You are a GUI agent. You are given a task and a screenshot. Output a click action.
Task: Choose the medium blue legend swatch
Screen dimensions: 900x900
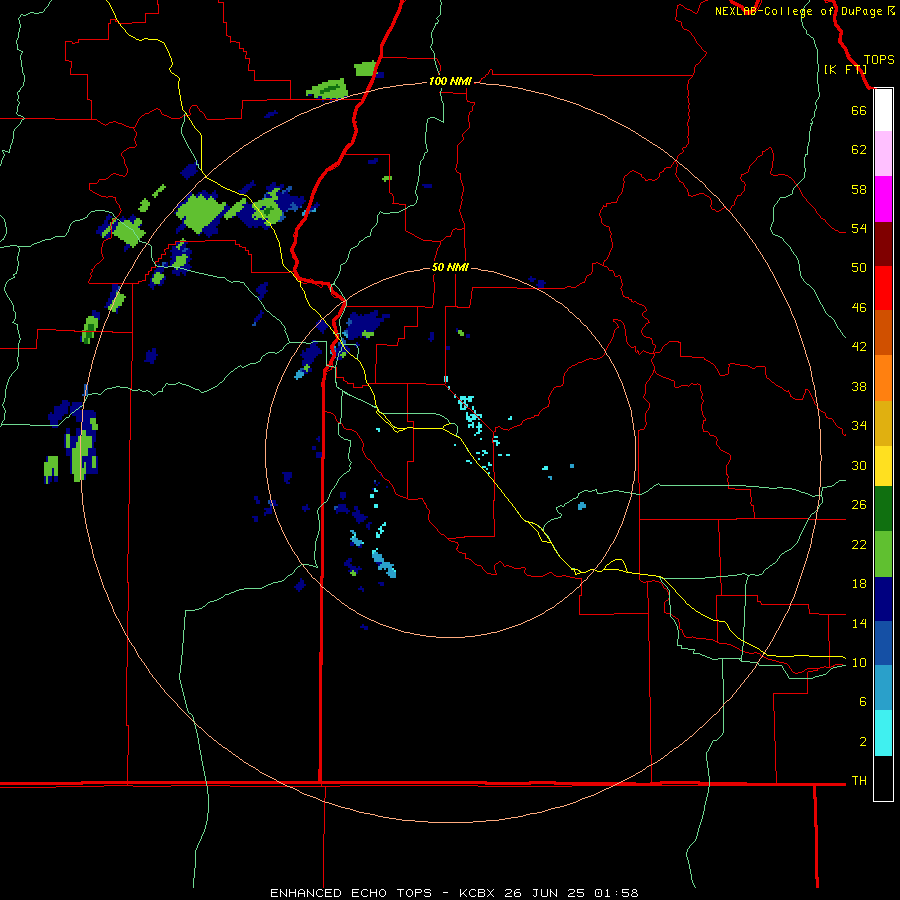(x=883, y=643)
